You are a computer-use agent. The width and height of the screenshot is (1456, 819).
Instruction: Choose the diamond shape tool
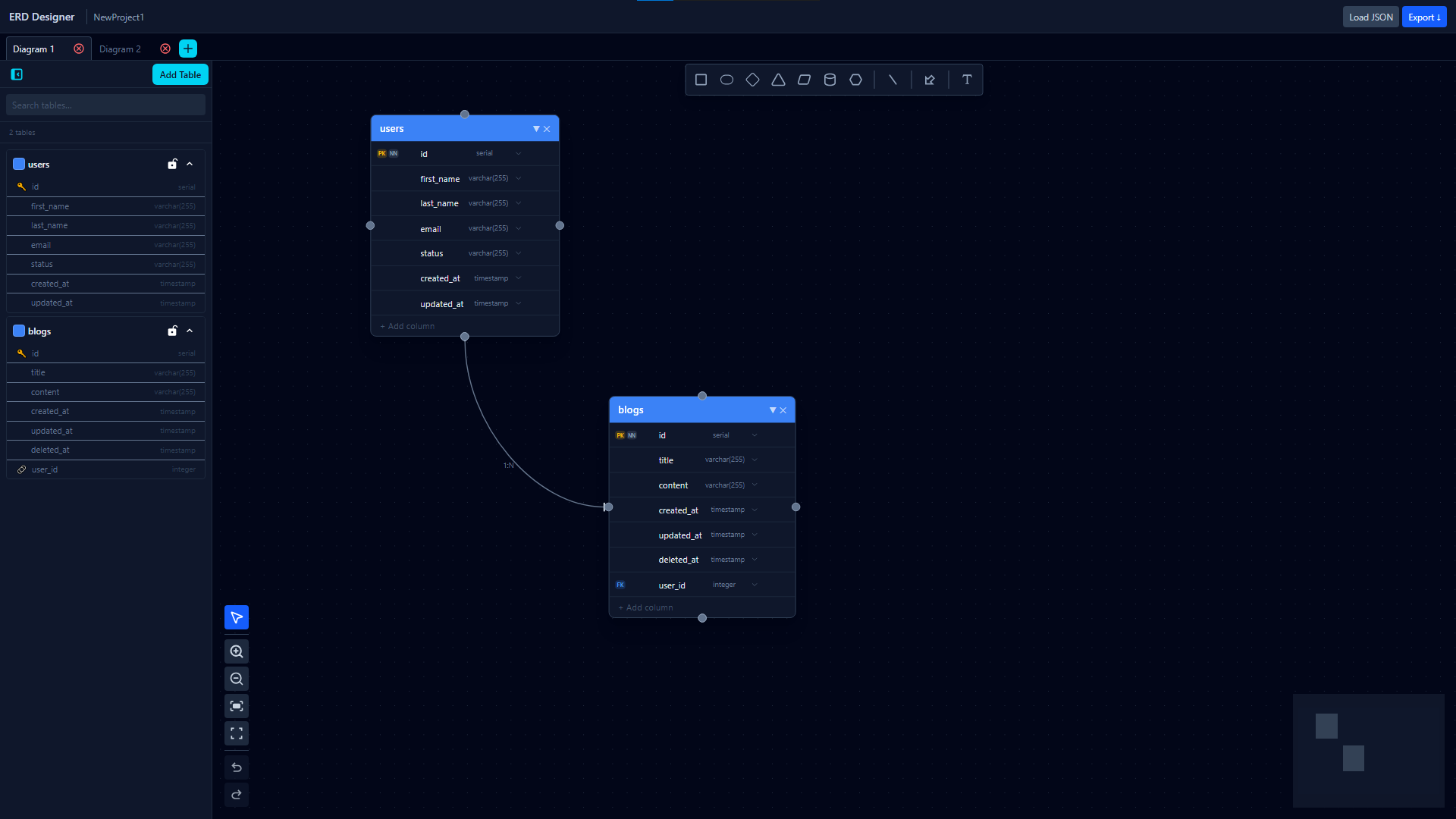[752, 80]
